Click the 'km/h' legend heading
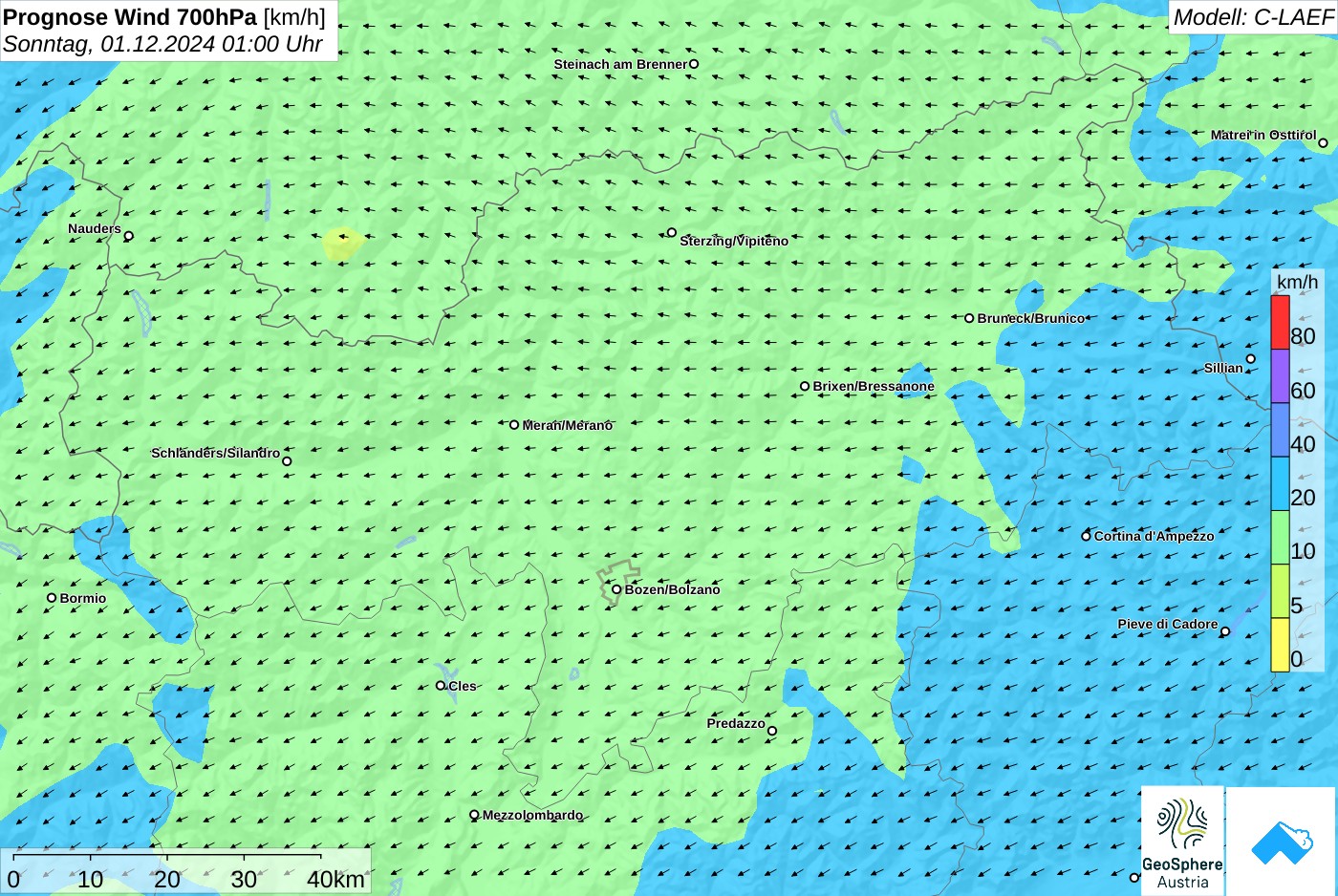Screen dimensions: 1338x896 1297,282
